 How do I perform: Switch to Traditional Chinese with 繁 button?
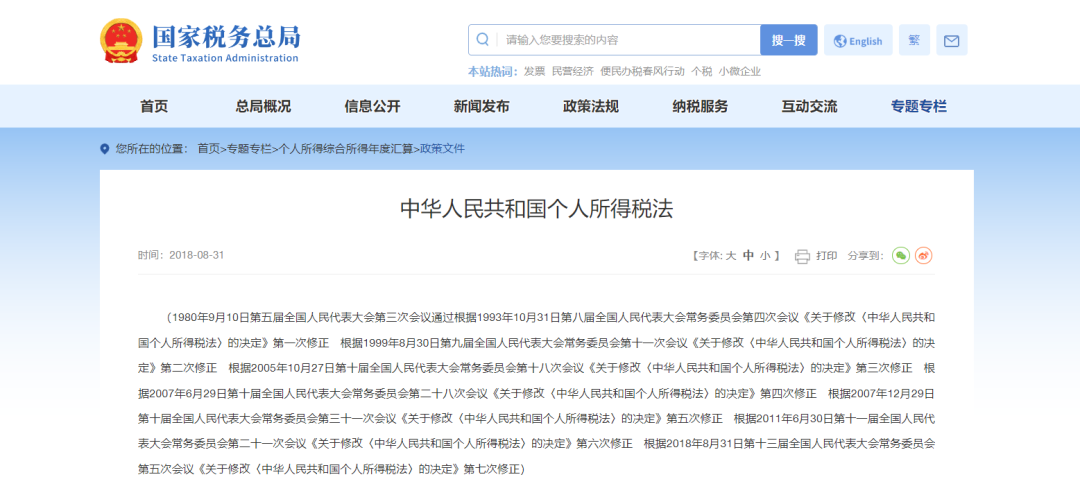(x=914, y=41)
